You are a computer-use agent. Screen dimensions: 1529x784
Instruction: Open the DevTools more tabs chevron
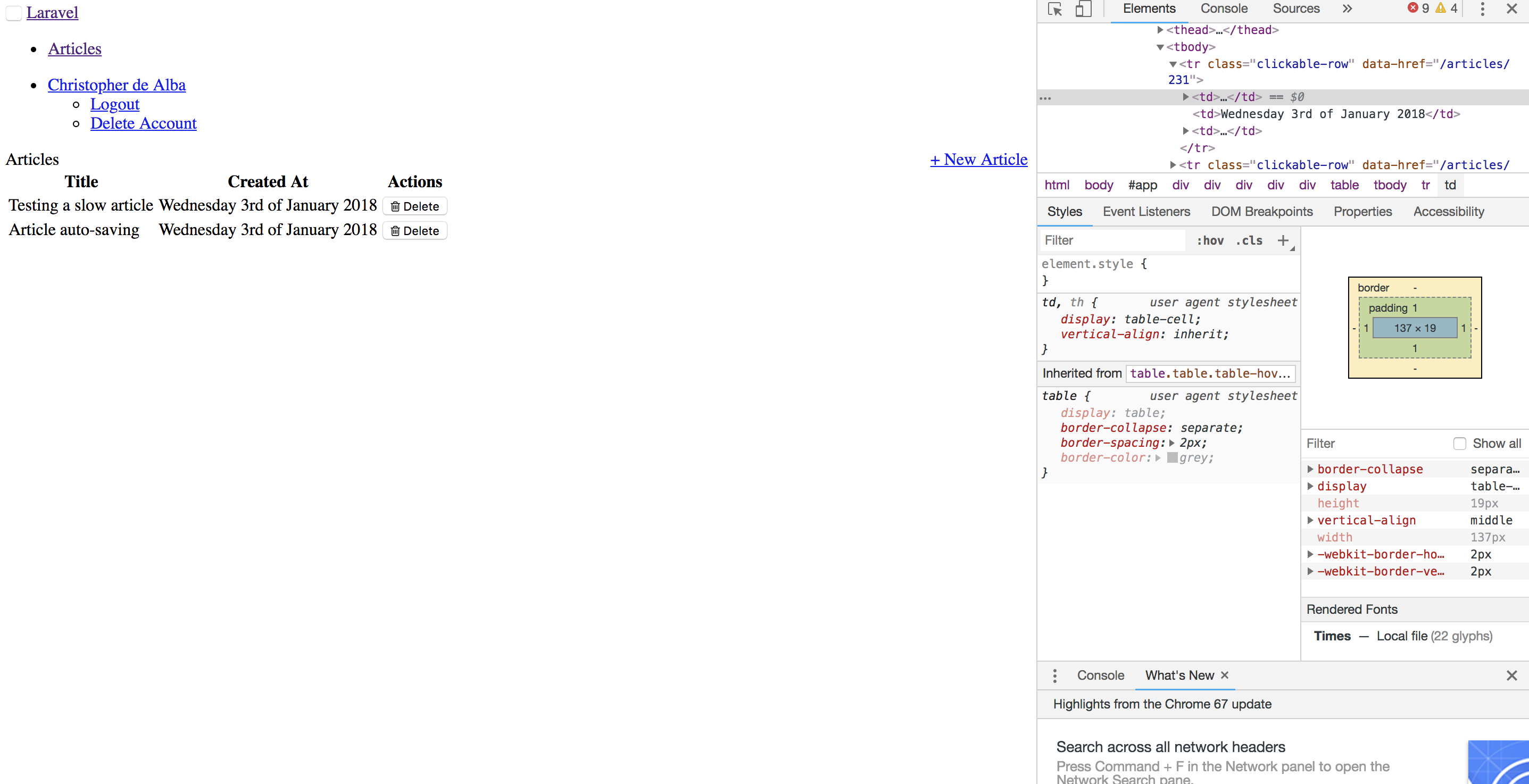(1348, 9)
